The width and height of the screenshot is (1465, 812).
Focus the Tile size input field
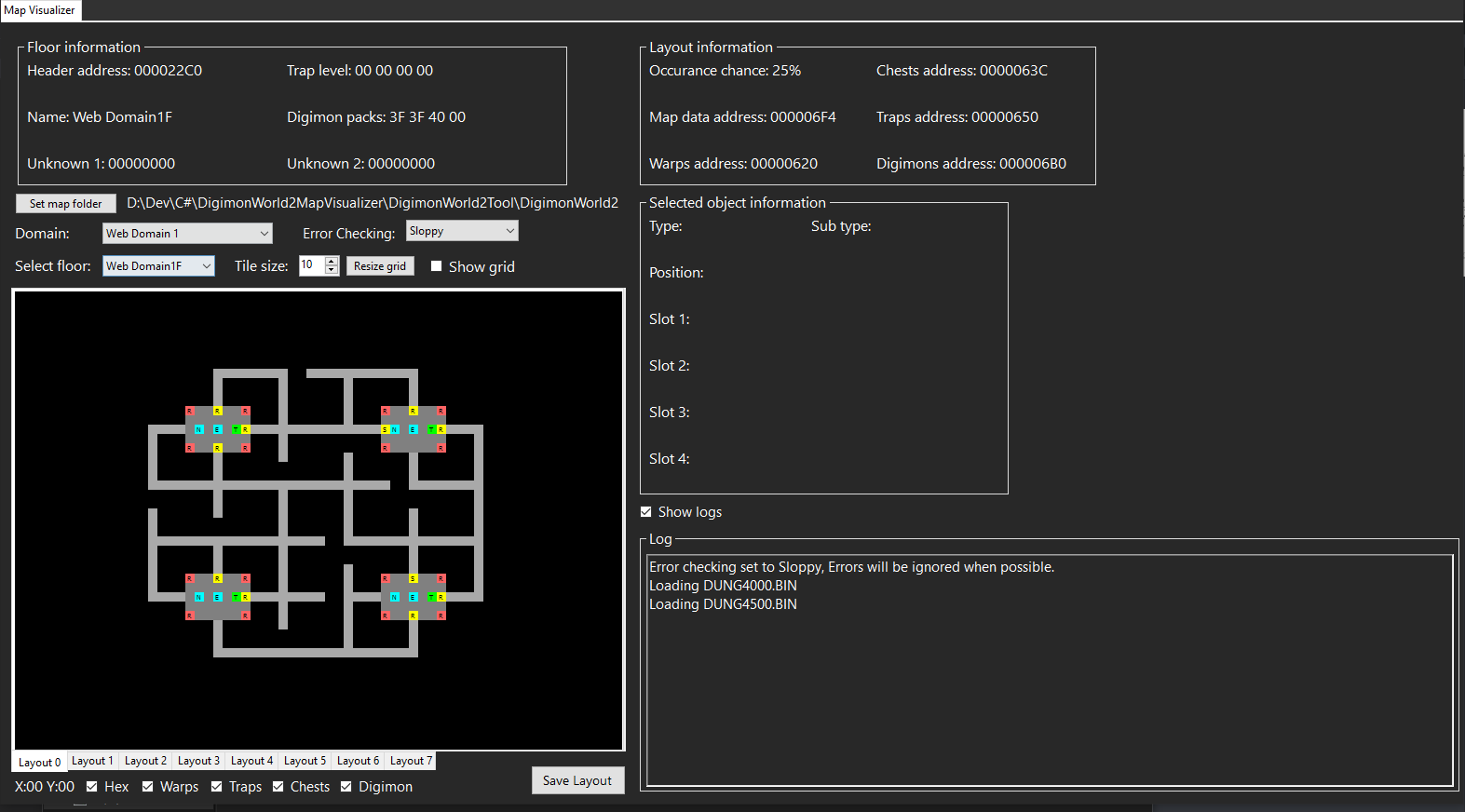311,265
